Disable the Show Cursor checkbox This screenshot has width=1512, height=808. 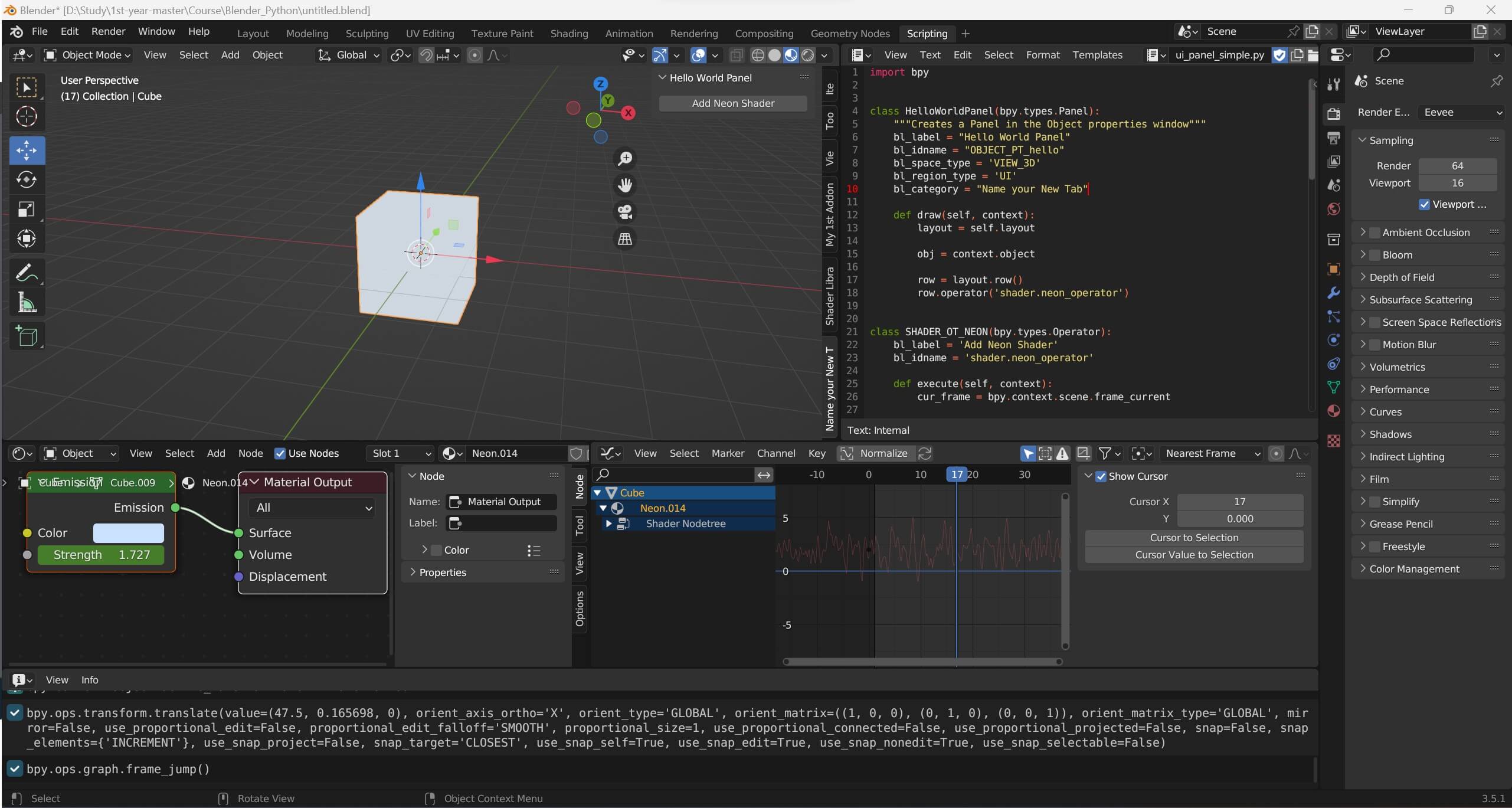(x=1101, y=476)
